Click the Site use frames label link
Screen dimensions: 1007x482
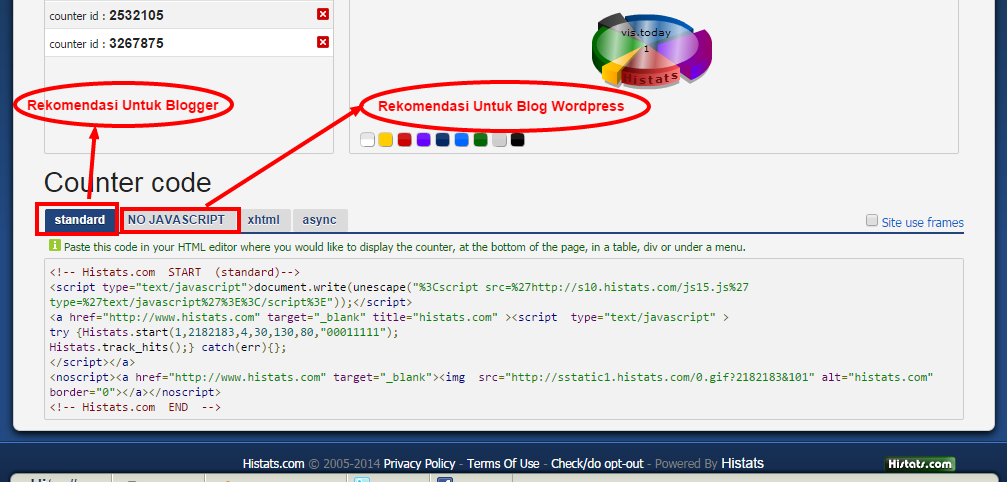(x=922, y=223)
